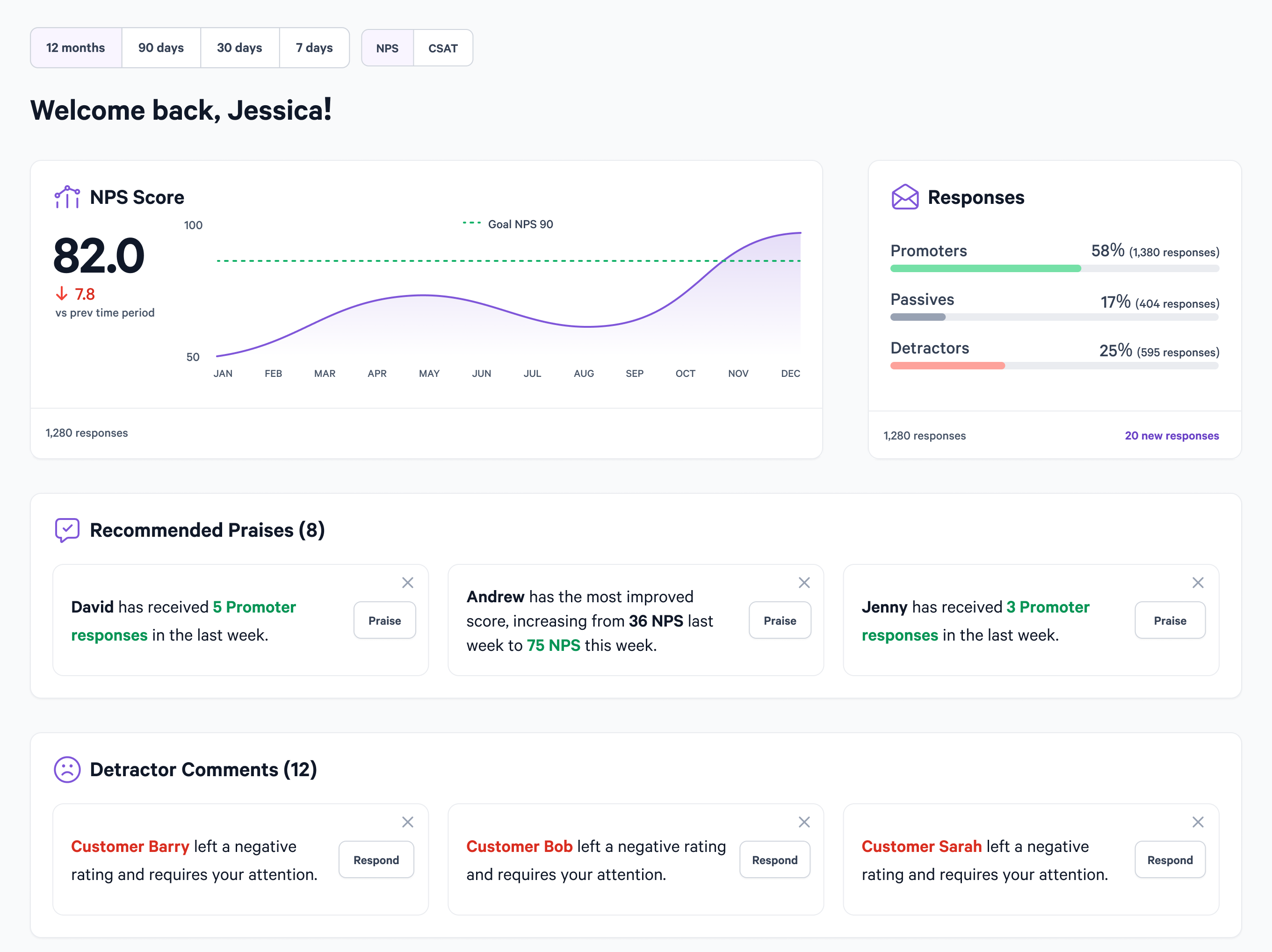Select the 12 months time range

coord(76,48)
